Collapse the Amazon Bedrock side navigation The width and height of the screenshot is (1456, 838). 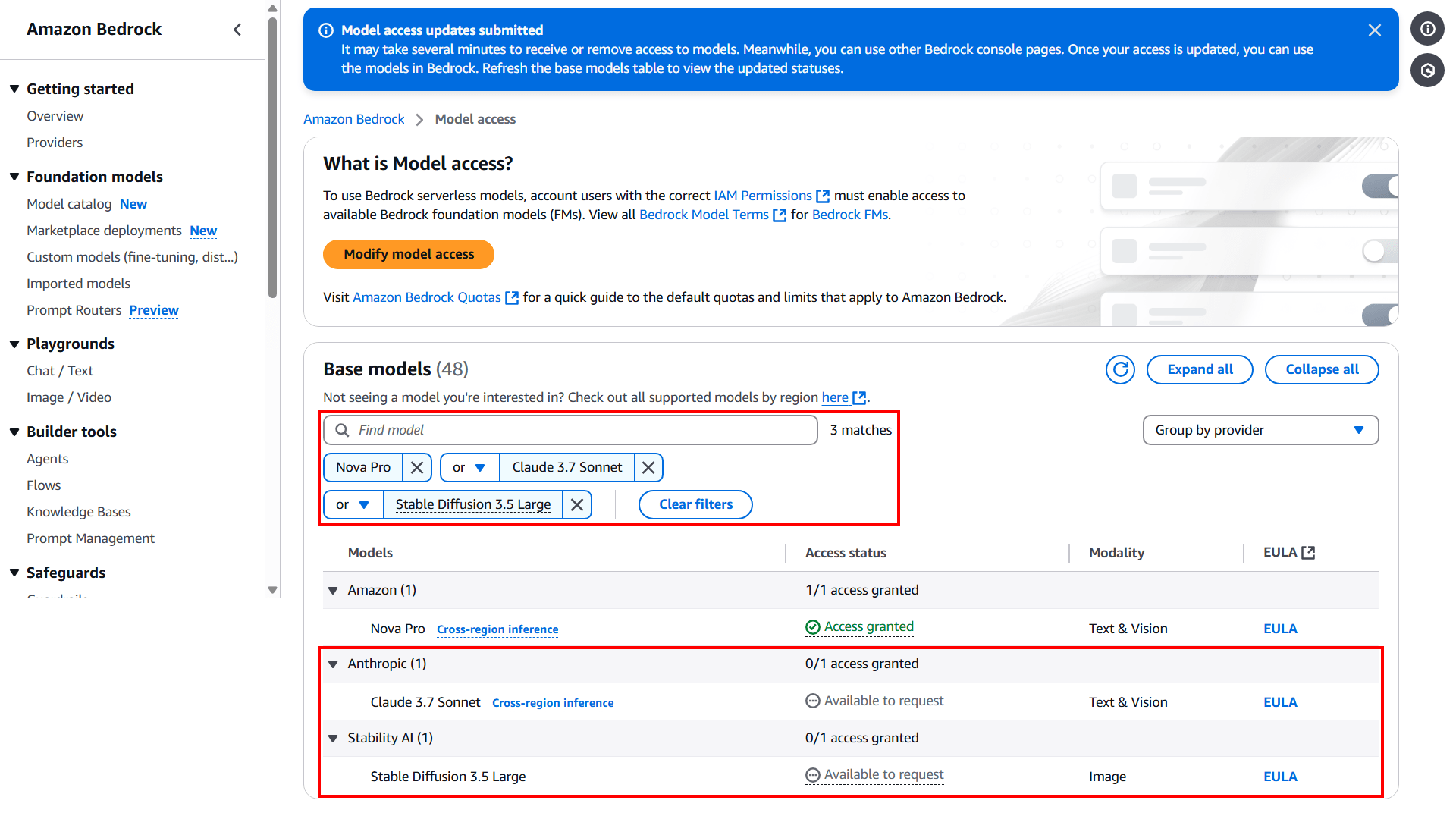[237, 30]
